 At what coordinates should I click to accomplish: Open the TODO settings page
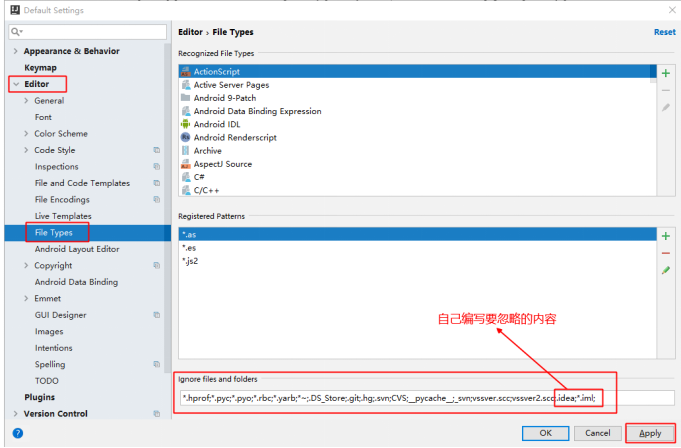tap(46, 381)
